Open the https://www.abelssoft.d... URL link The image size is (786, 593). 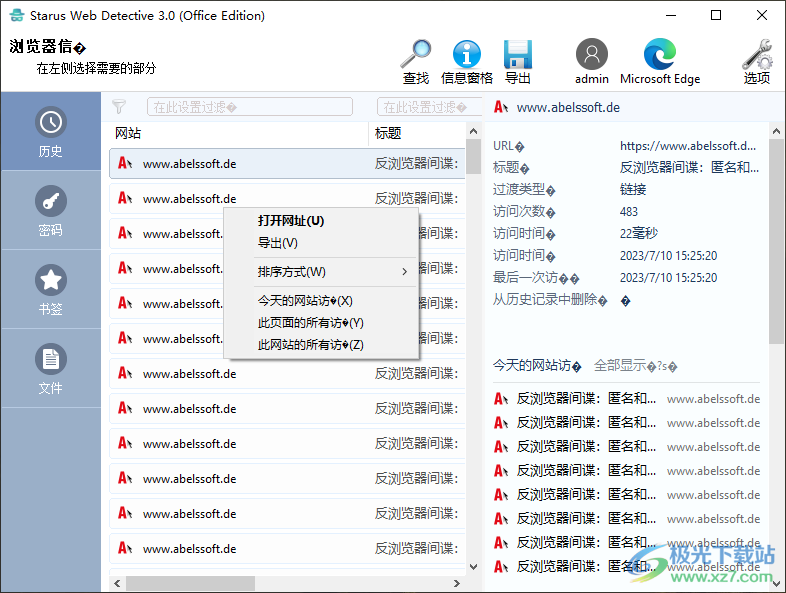pos(688,146)
